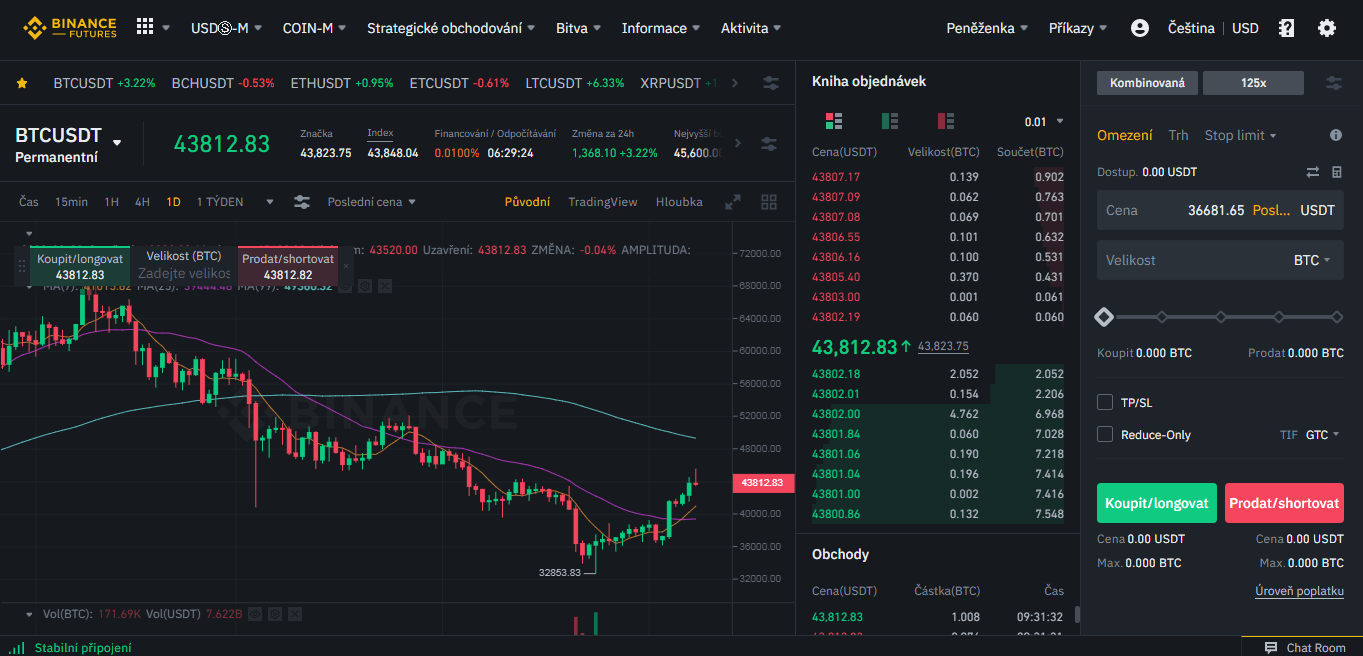Open market stats preferences sliders icon

[x=769, y=144]
